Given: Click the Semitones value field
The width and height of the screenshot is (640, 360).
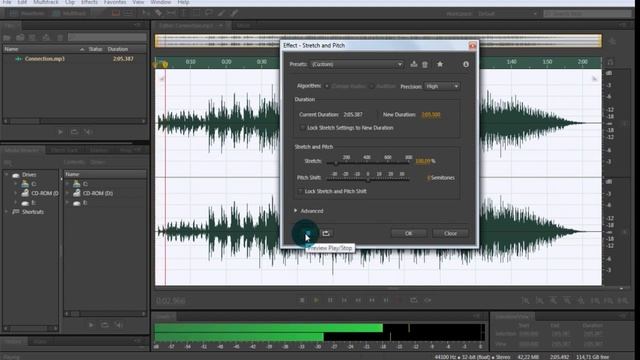Looking at the screenshot, I should point(429,178).
